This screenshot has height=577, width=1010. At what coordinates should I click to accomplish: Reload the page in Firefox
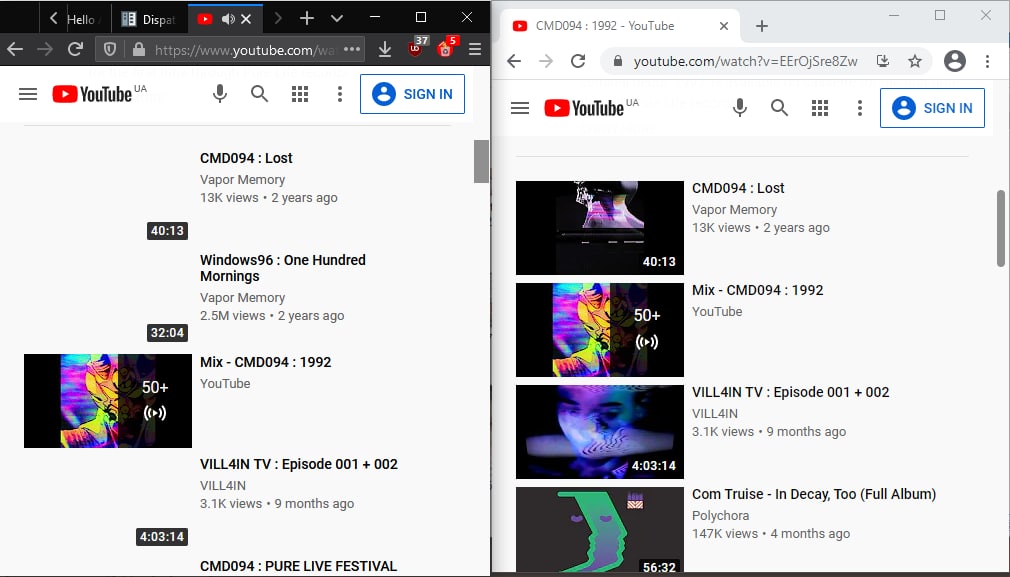(x=75, y=49)
